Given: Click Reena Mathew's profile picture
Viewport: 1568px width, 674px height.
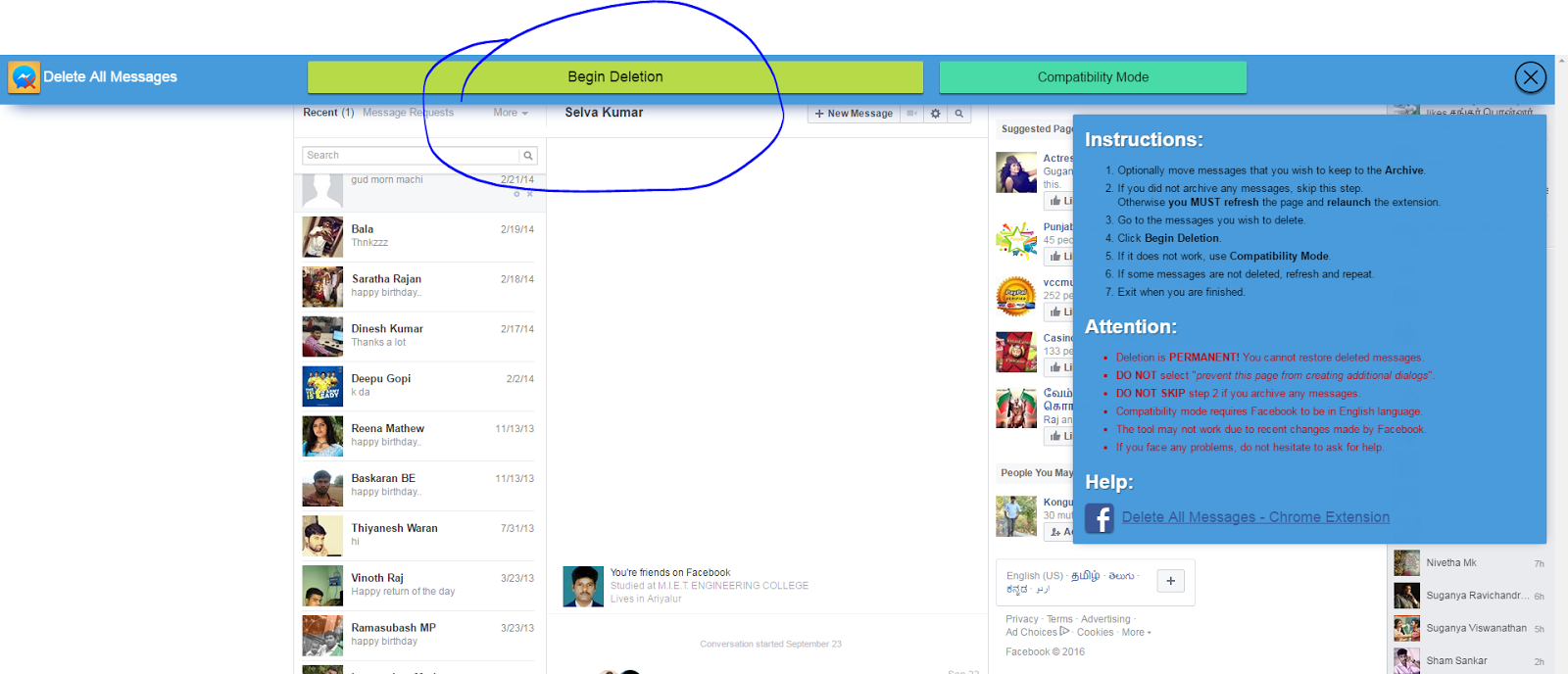Looking at the screenshot, I should (322, 437).
